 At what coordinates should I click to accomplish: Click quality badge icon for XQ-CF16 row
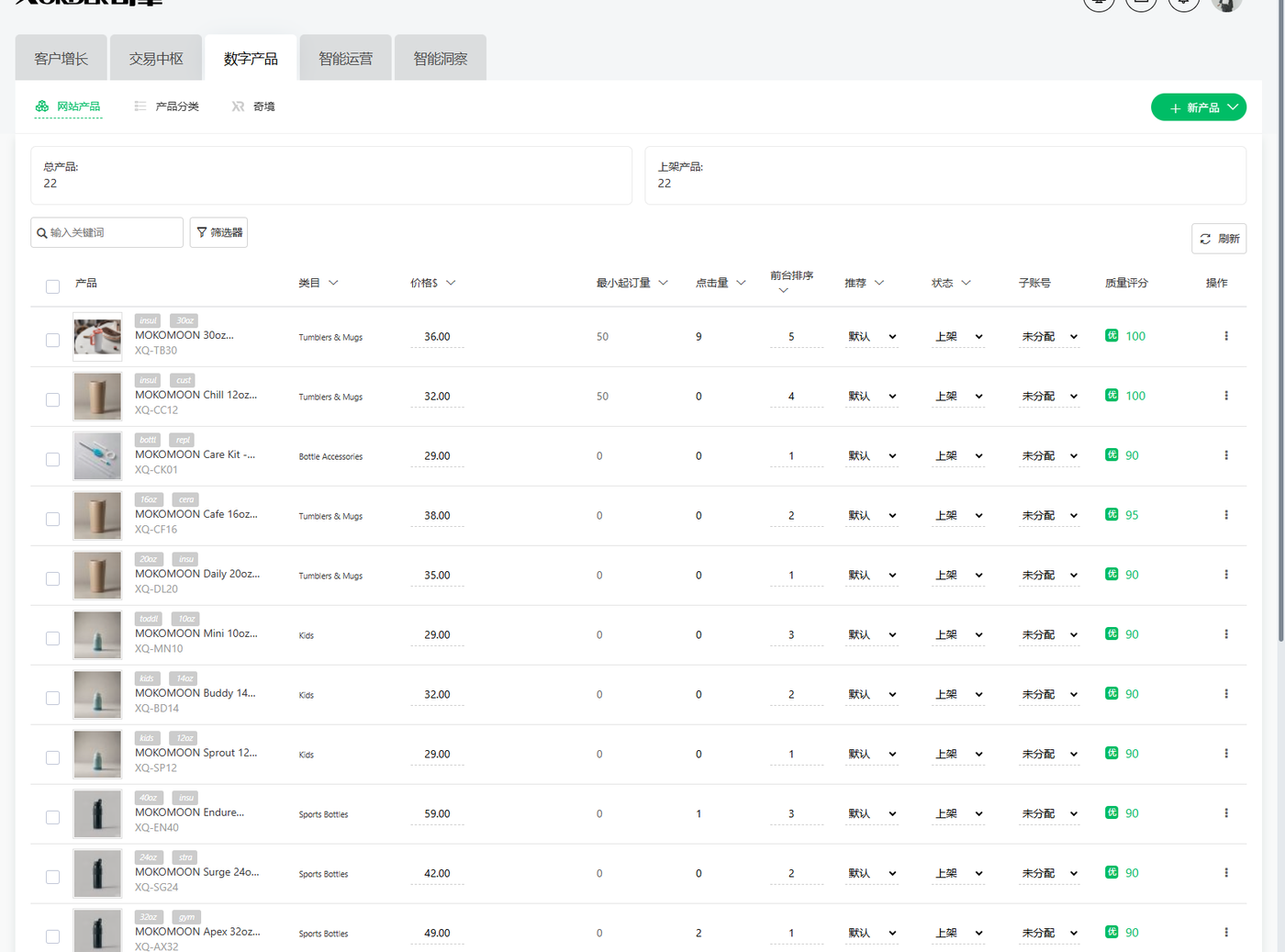point(1112,515)
